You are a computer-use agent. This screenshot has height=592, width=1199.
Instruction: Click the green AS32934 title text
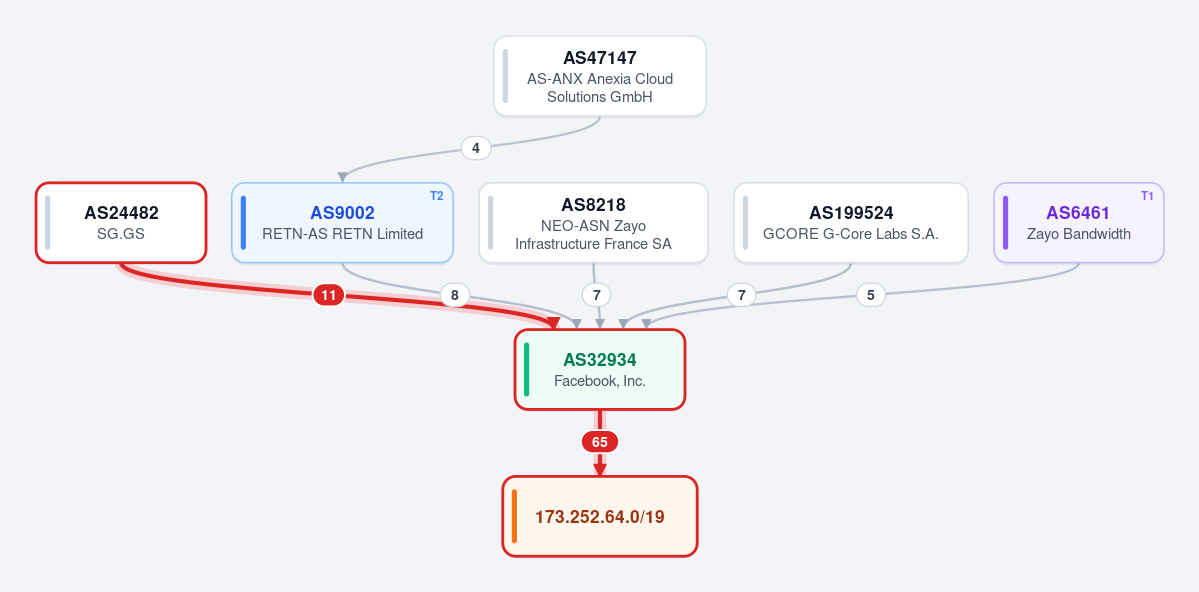tap(600, 359)
